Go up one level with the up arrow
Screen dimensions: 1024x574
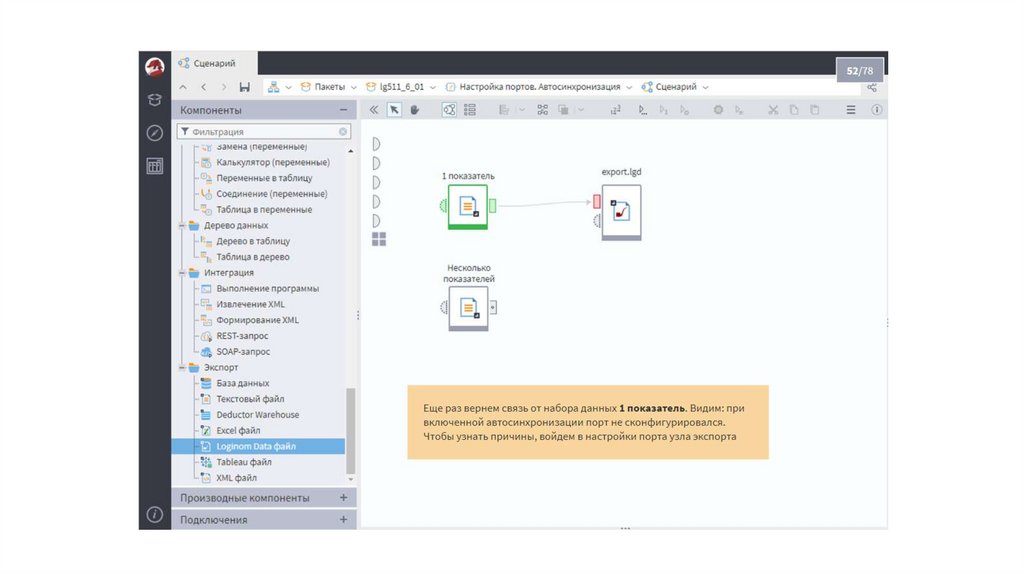coord(184,87)
